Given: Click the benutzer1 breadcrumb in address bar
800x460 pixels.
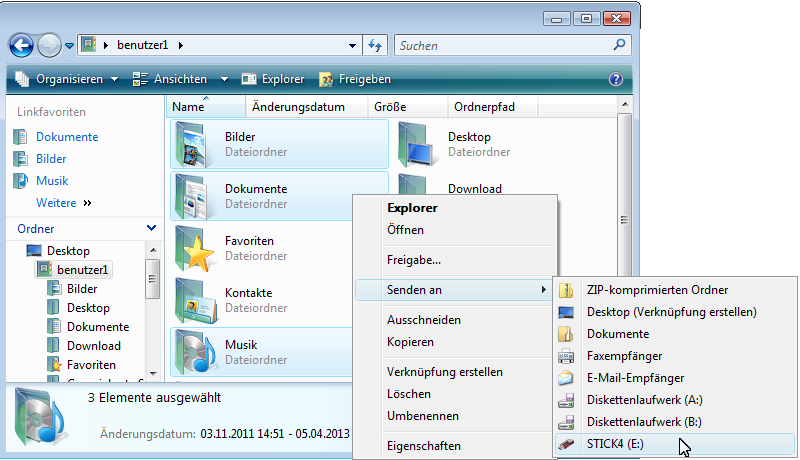Looking at the screenshot, I should (x=142, y=45).
